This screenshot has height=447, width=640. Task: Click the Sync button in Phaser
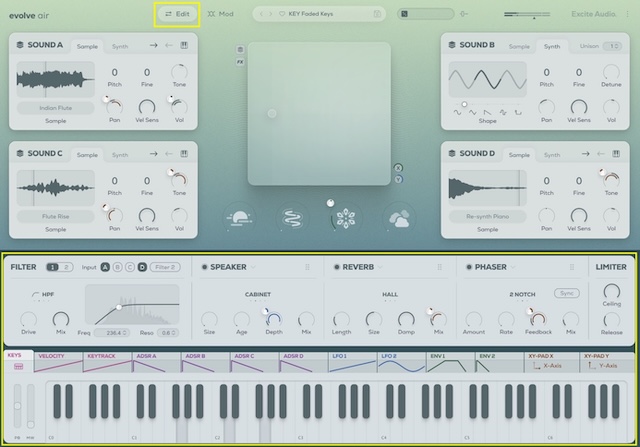click(567, 293)
